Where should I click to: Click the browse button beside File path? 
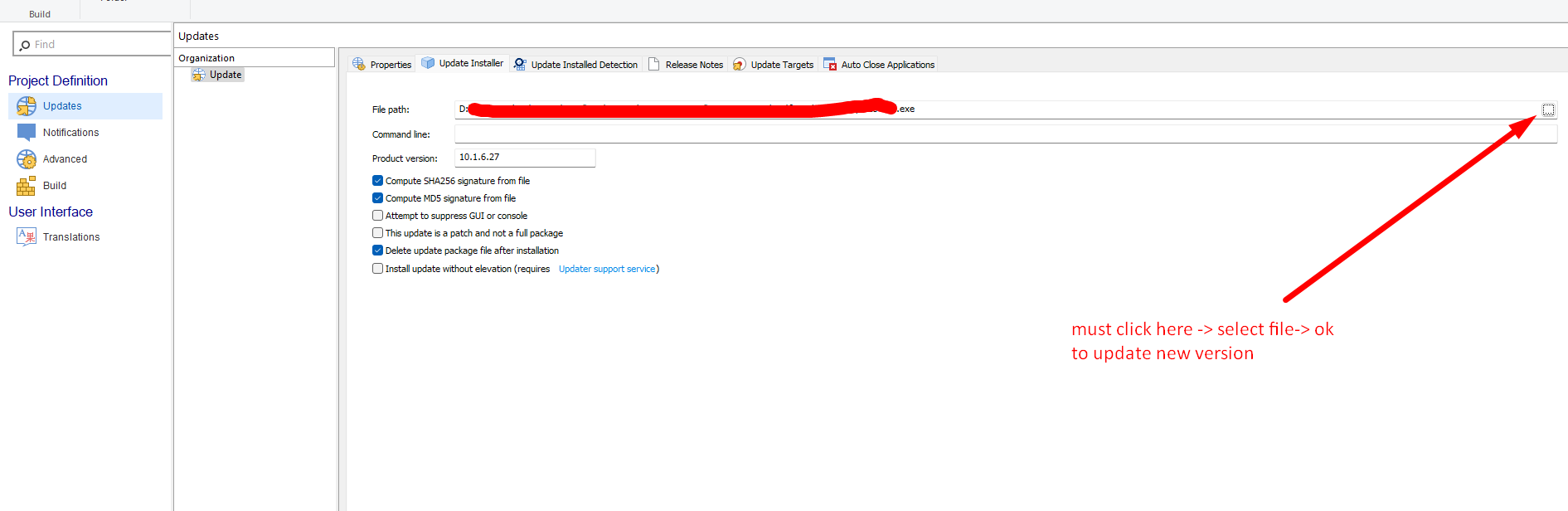coord(1547,109)
